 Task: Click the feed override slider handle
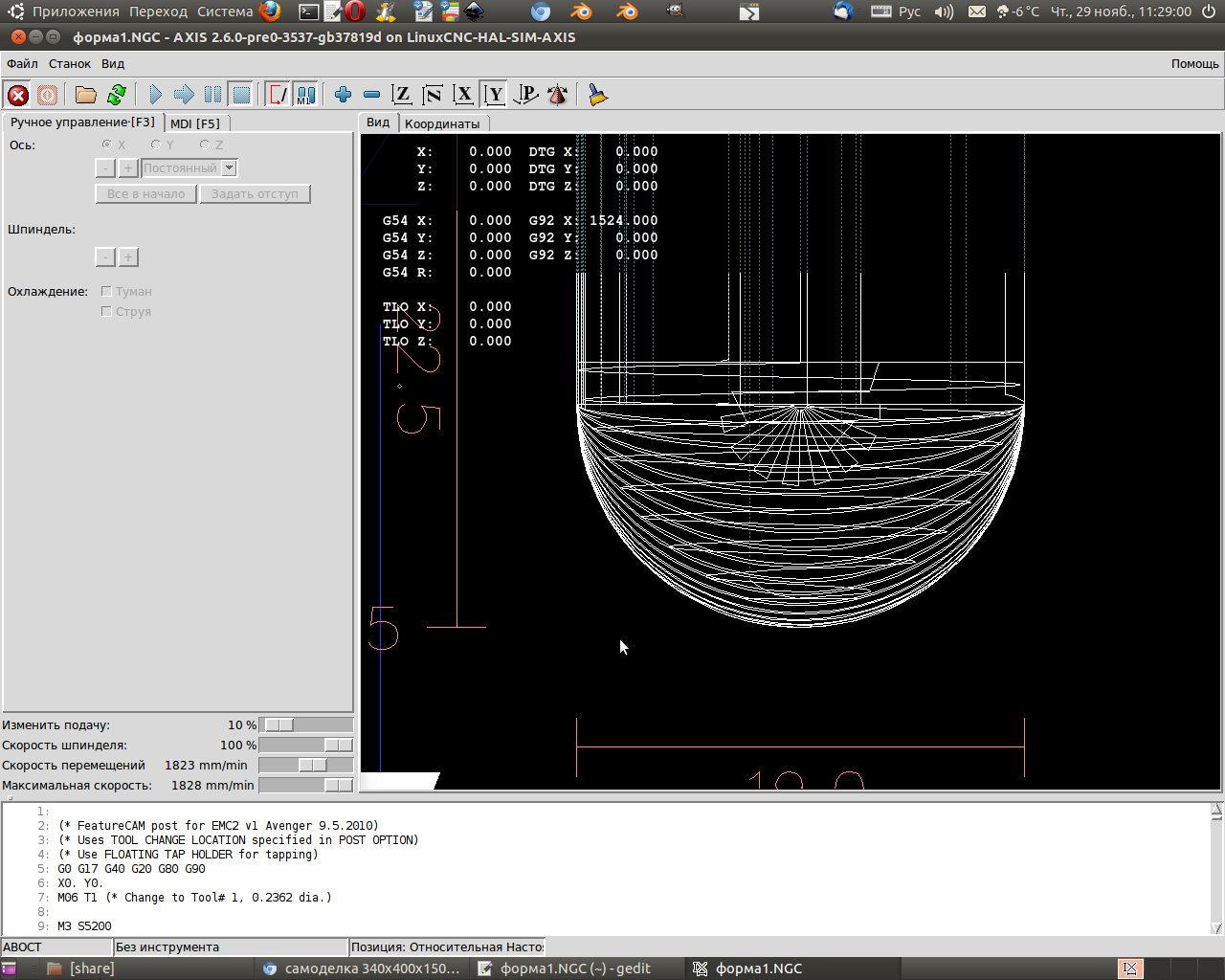point(279,725)
